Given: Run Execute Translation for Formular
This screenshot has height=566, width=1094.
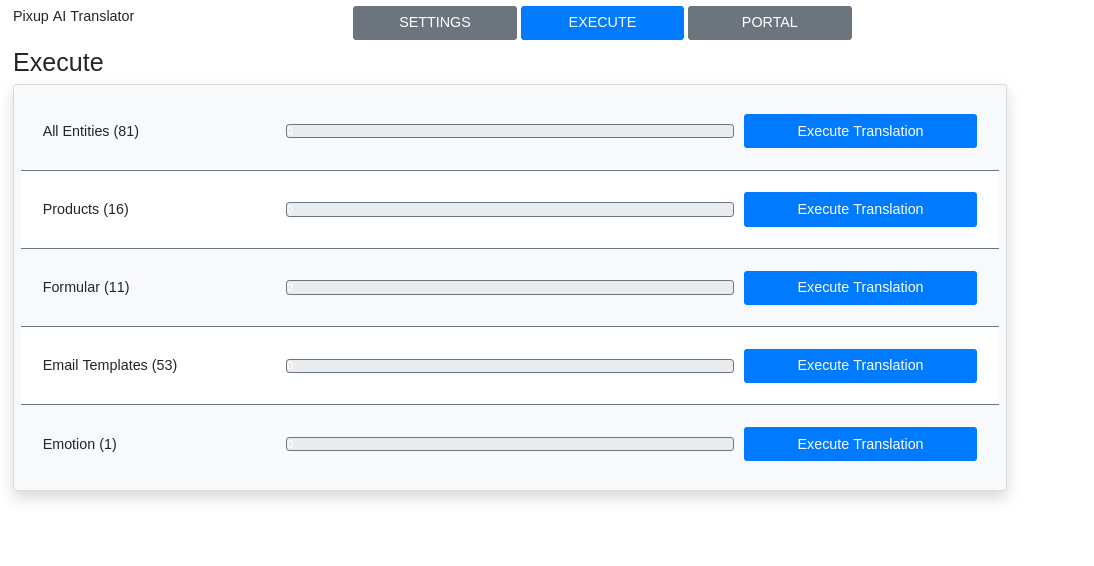Looking at the screenshot, I should coord(860,287).
